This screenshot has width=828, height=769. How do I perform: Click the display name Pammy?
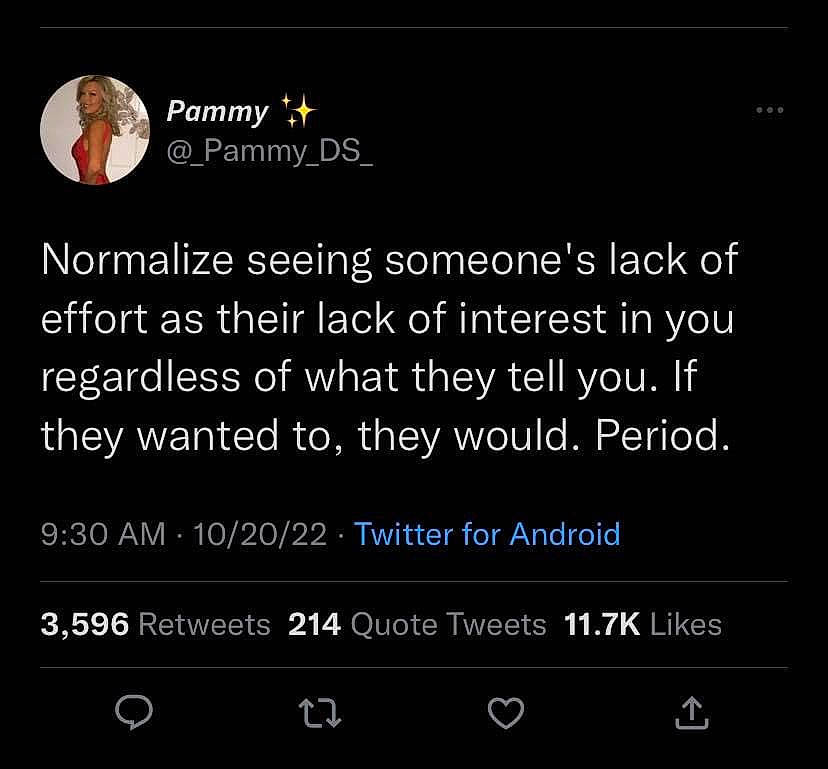click(217, 110)
